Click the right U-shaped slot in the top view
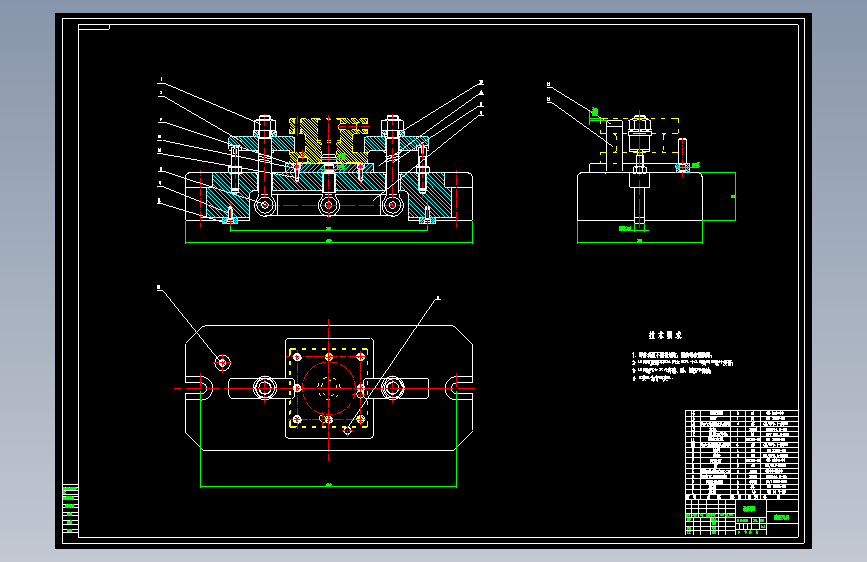Image resolution: width=867 pixels, height=562 pixels. 459,387
